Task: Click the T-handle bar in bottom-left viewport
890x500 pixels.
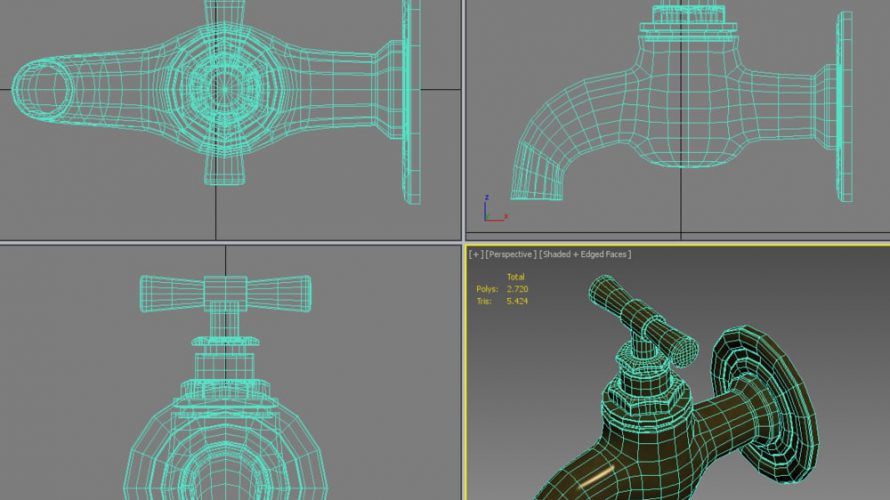Action: pyautogui.click(x=225, y=291)
